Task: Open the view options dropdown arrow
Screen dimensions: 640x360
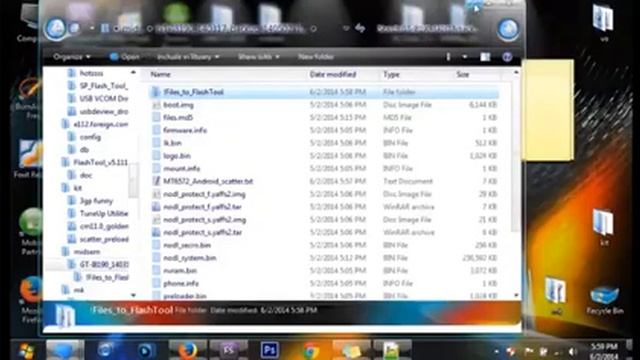Action: coord(464,57)
